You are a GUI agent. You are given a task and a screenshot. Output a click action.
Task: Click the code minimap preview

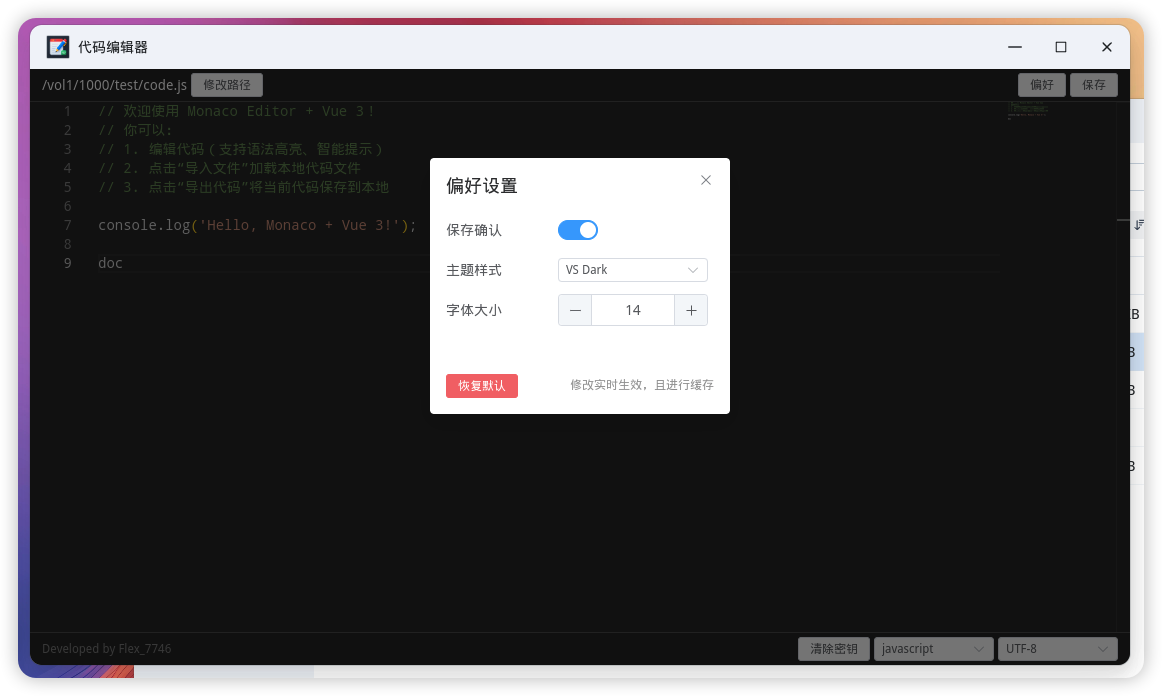tap(1027, 110)
